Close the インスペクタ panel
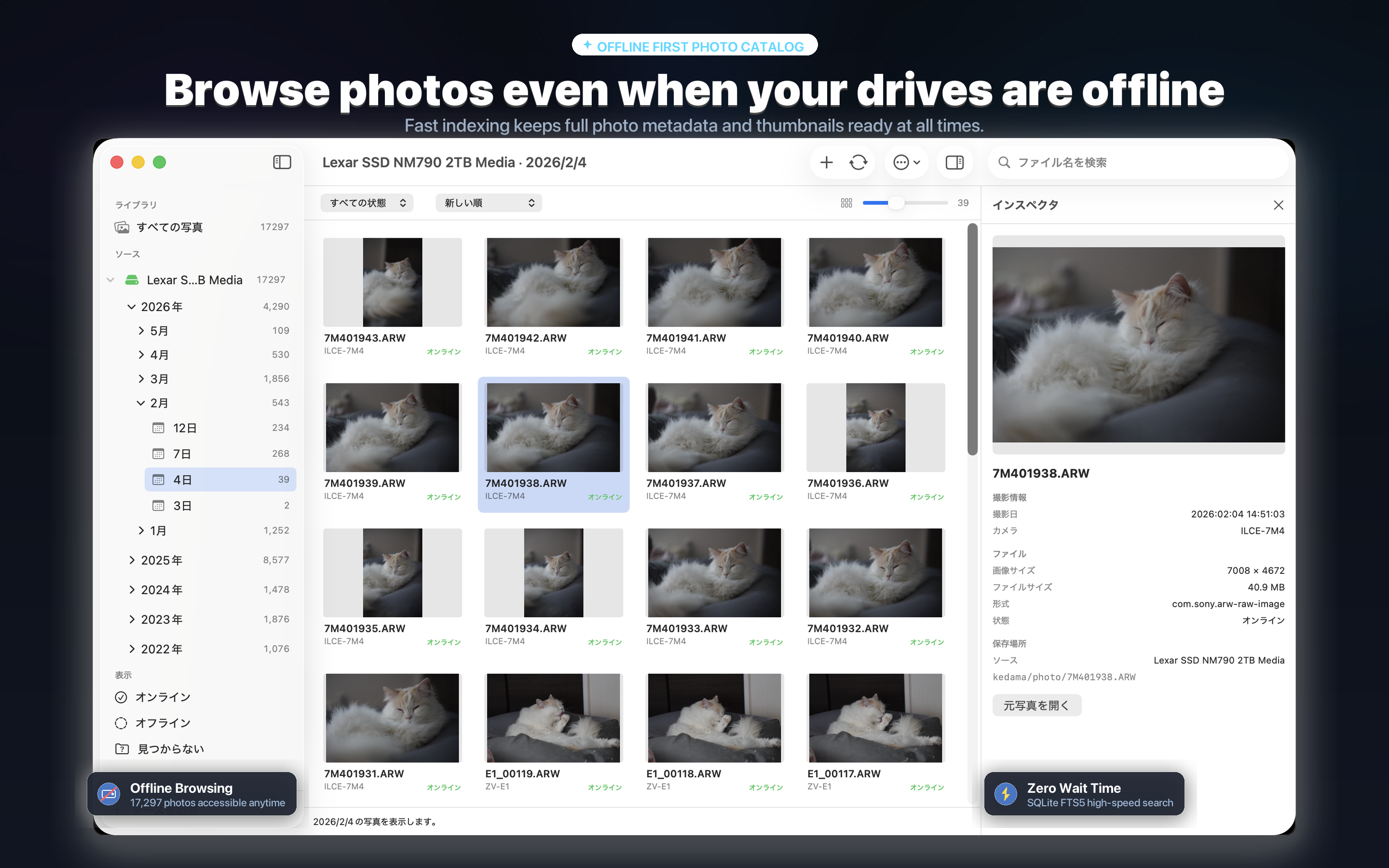1389x868 pixels. (x=1278, y=205)
